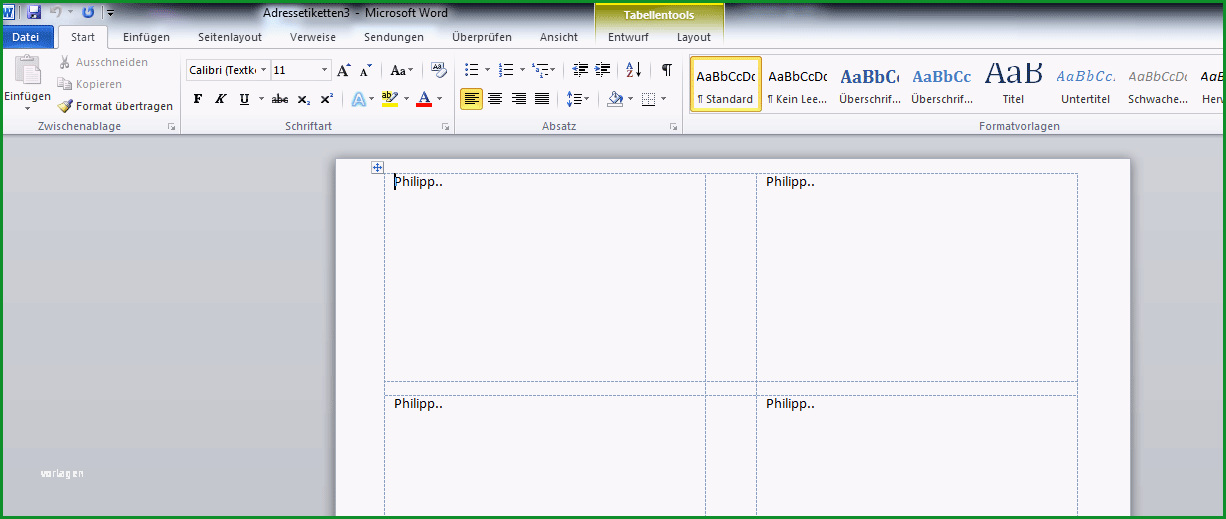This screenshot has height=519, width=1226.
Task: Click the large Einfügen paste icon
Action: point(27,70)
